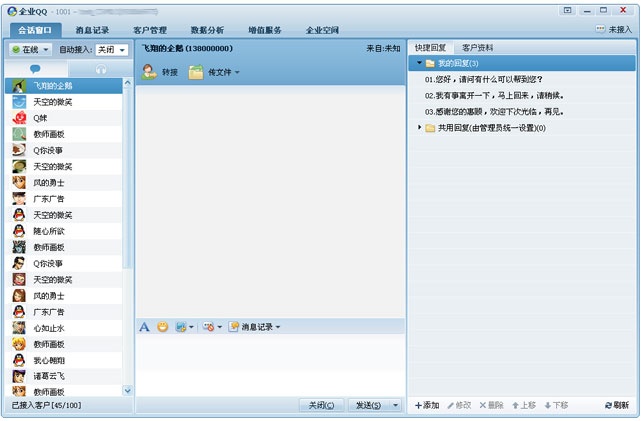Click the 刷新 refresh button
Viewport: 642px width, 421px height.
pos(617,405)
